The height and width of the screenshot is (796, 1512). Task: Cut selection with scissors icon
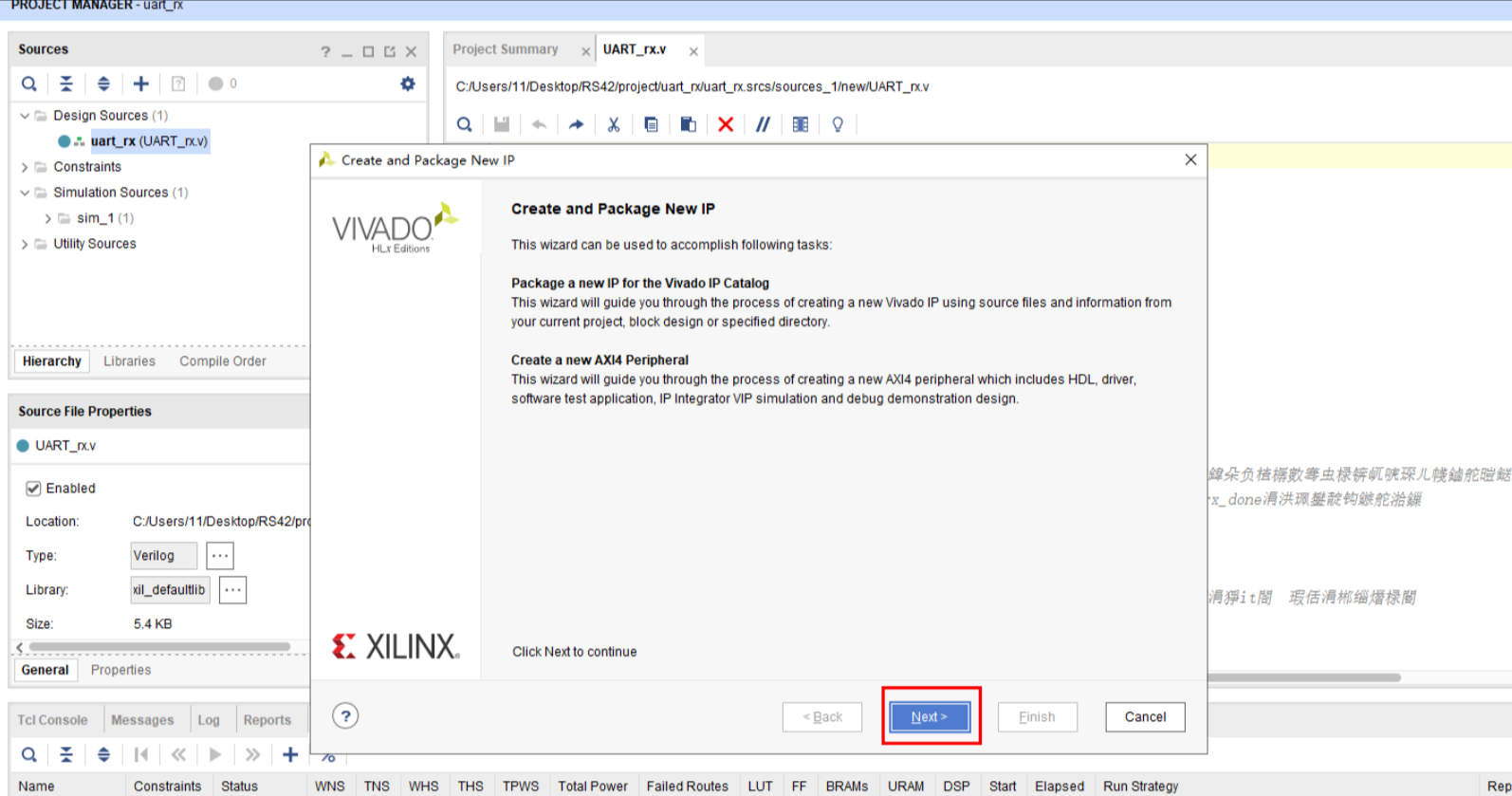tap(614, 124)
